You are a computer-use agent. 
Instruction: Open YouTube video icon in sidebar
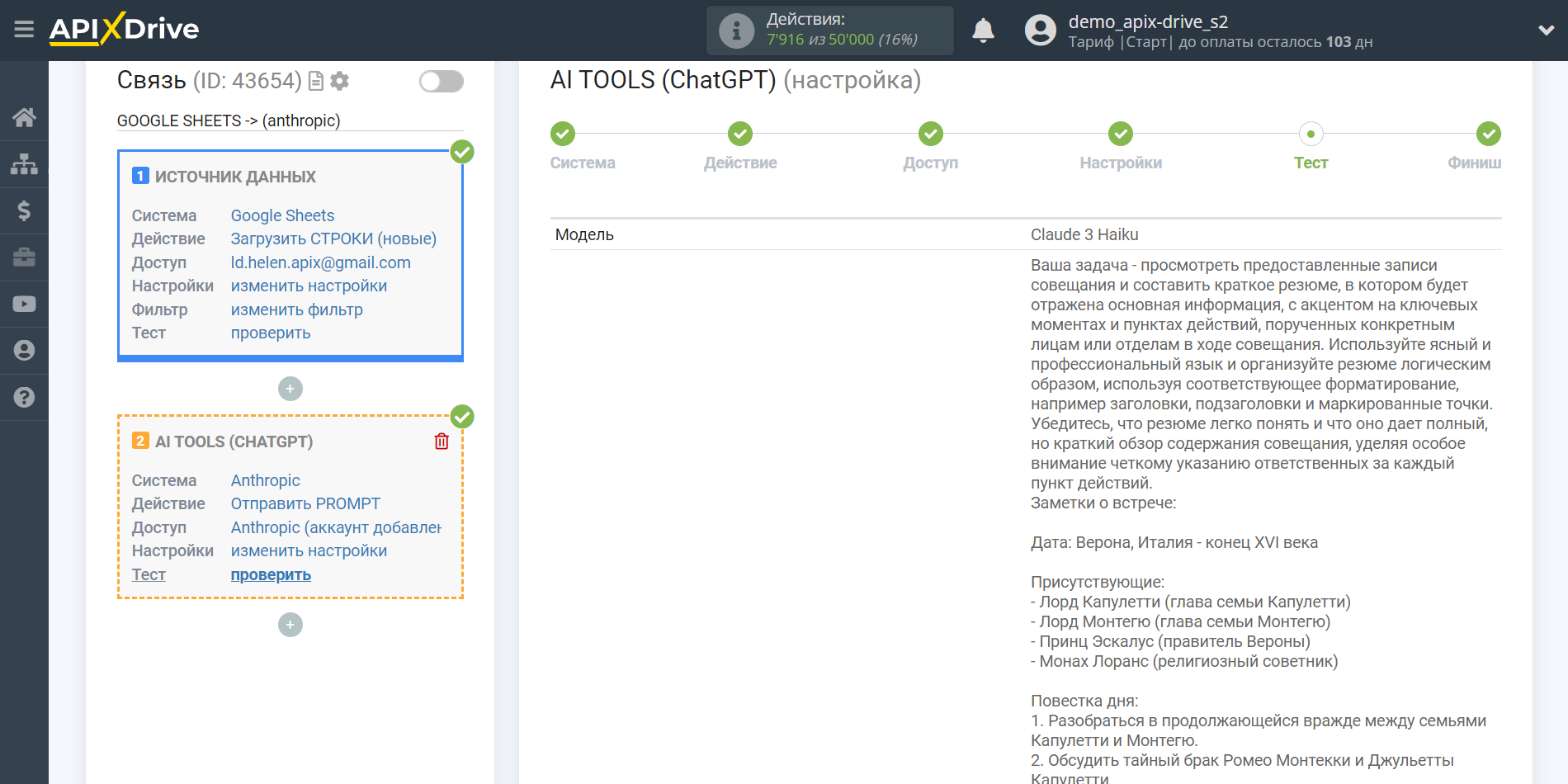[x=24, y=304]
